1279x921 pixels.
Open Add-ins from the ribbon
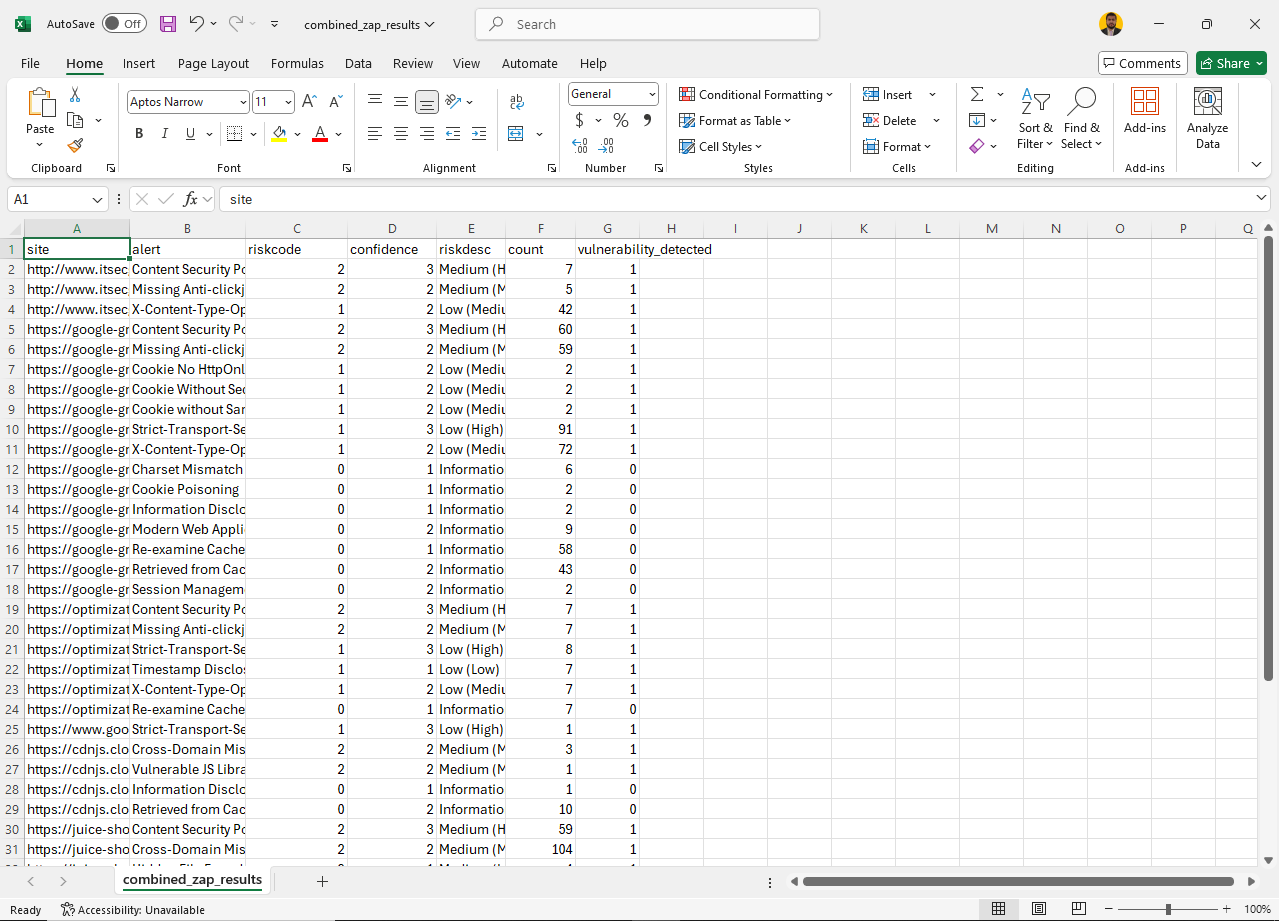pyautogui.click(x=1145, y=110)
